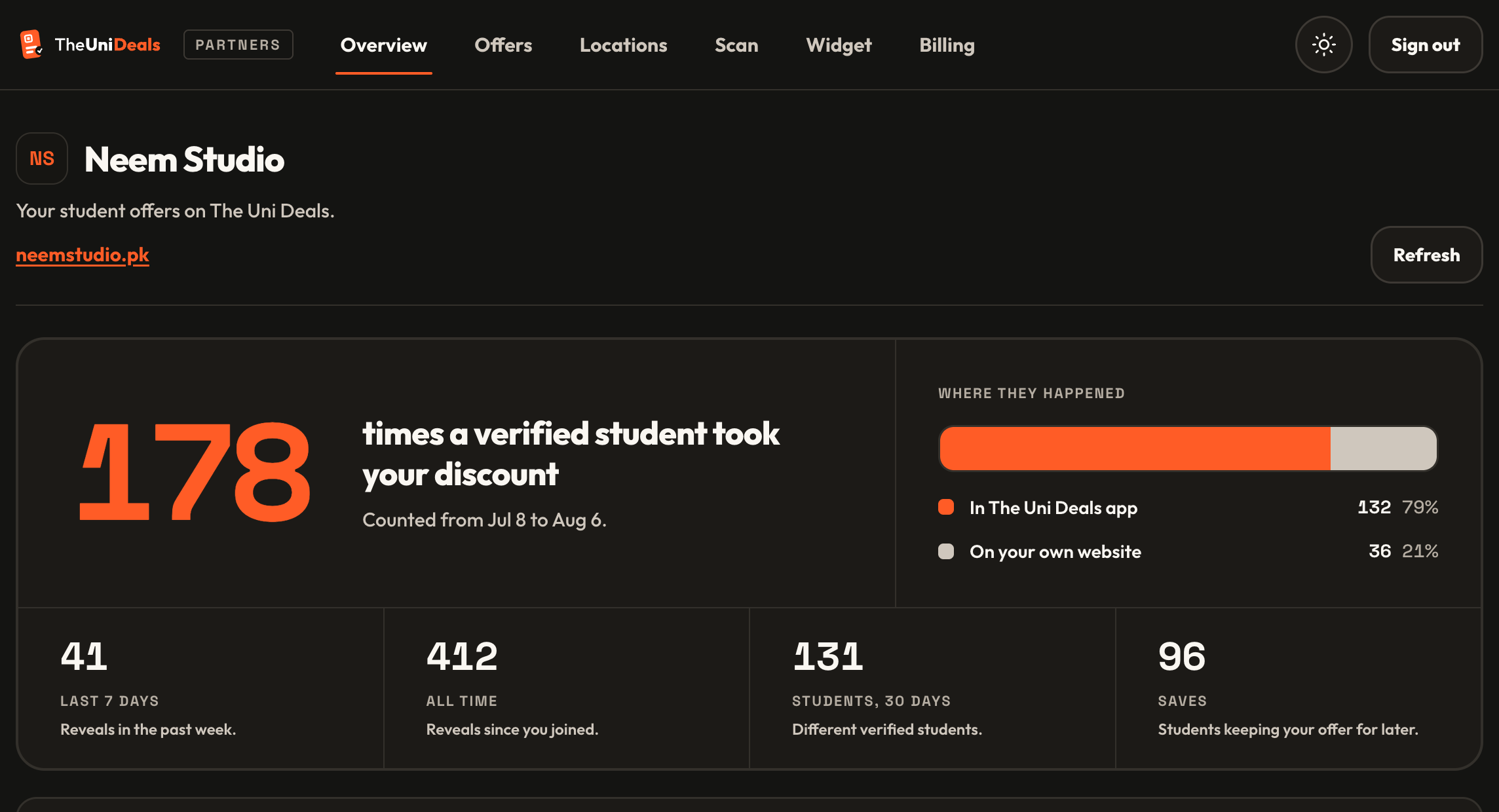
Task: Click 'Reveals in the past week.' text
Action: 148,729
